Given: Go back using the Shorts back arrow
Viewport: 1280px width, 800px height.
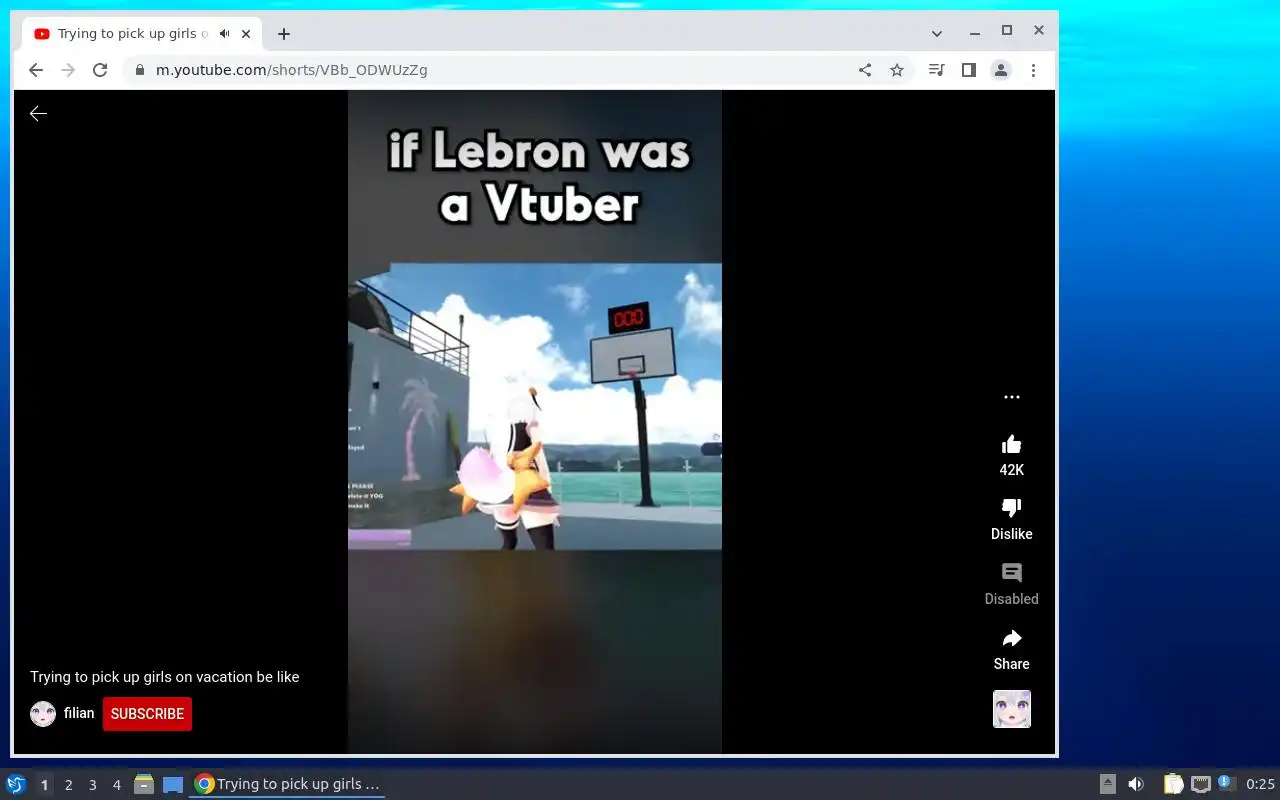Looking at the screenshot, I should 38,114.
